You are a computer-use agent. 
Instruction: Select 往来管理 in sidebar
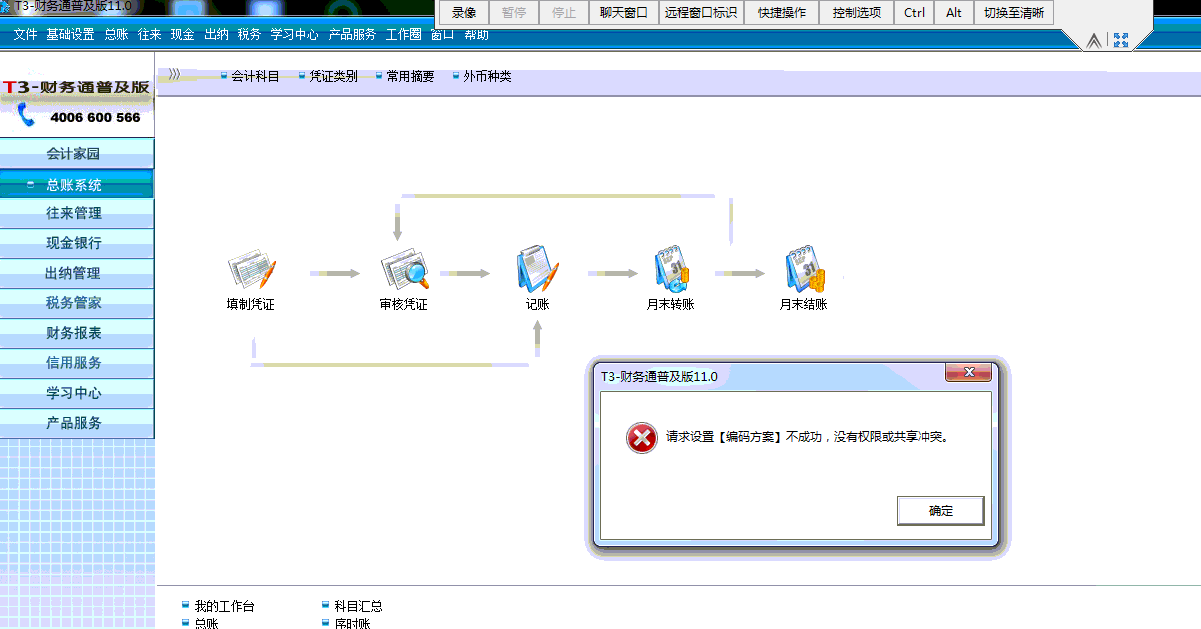point(77,213)
